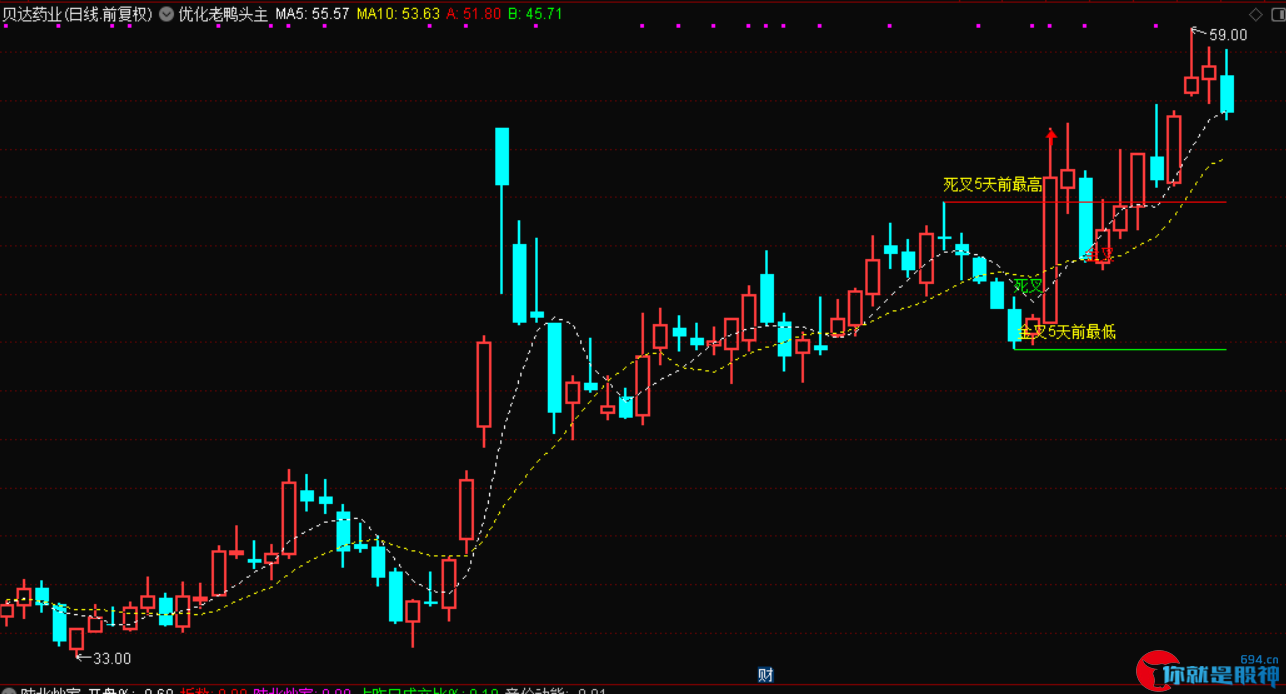Viewport: 1286px width, 694px height.
Task: Select the 死叉5天前最高 annotation label
Action: click(x=993, y=185)
